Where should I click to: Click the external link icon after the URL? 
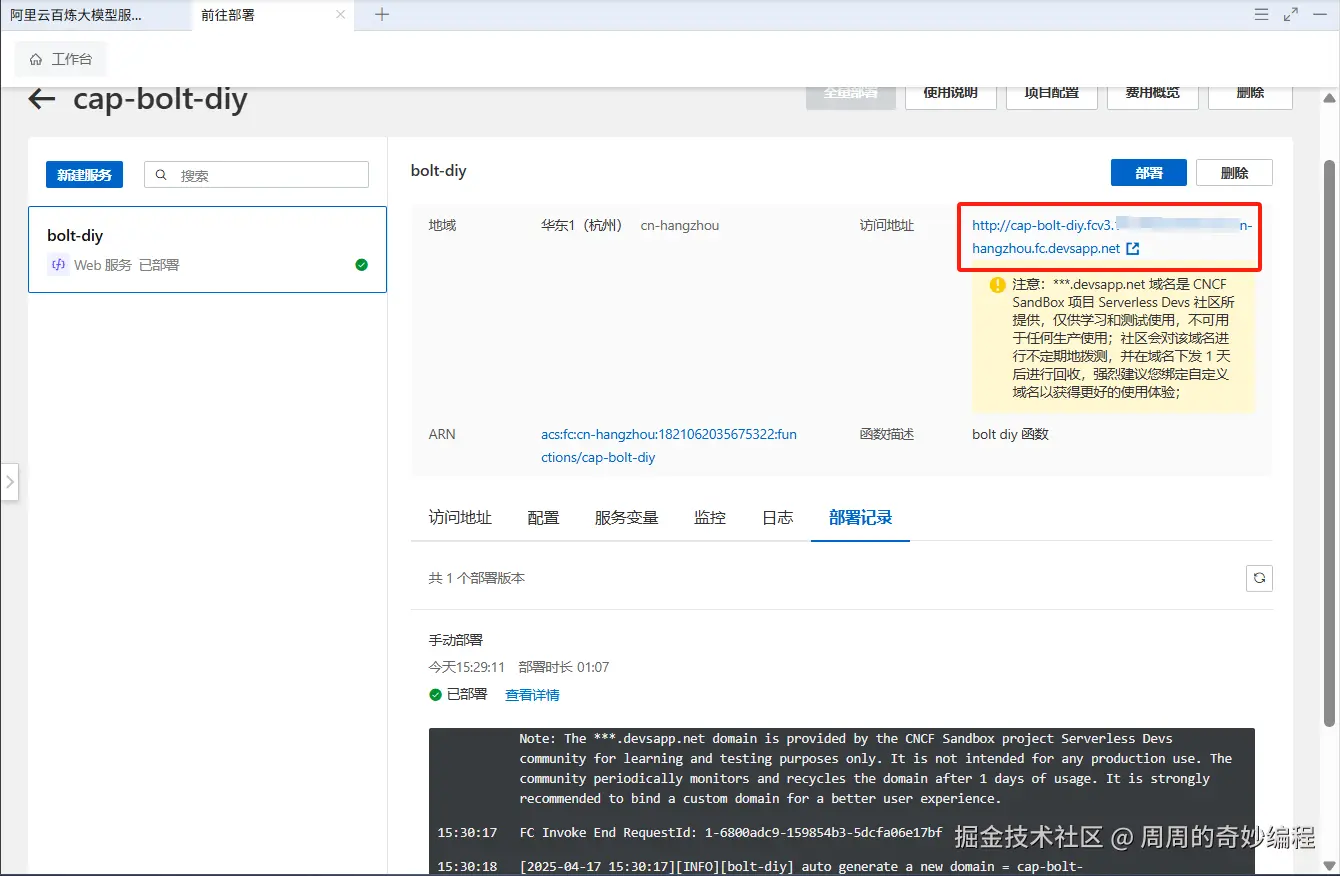tap(1132, 248)
